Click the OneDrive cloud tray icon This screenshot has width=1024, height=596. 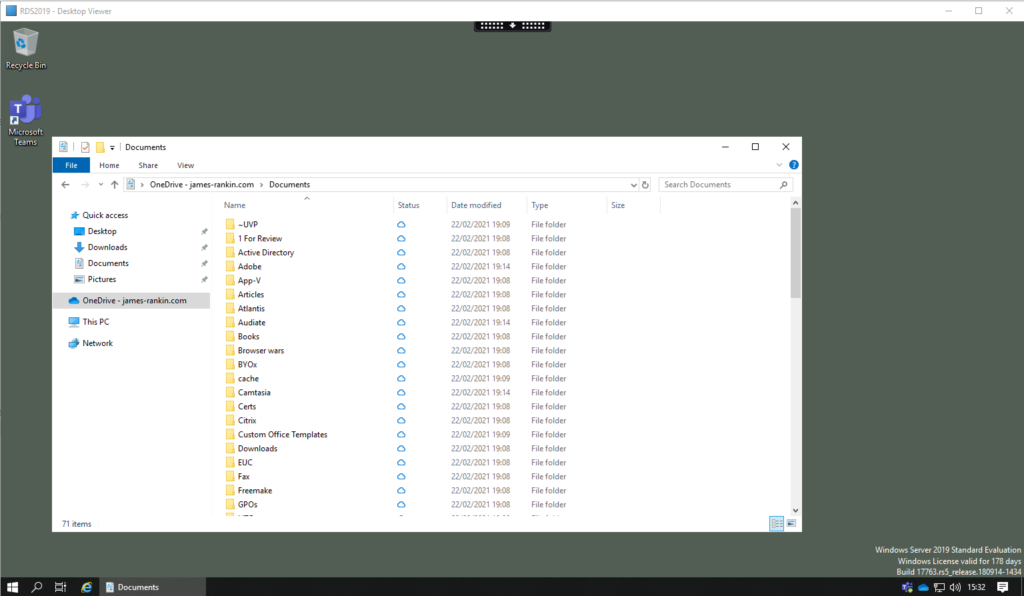pyautogui.click(x=924, y=587)
